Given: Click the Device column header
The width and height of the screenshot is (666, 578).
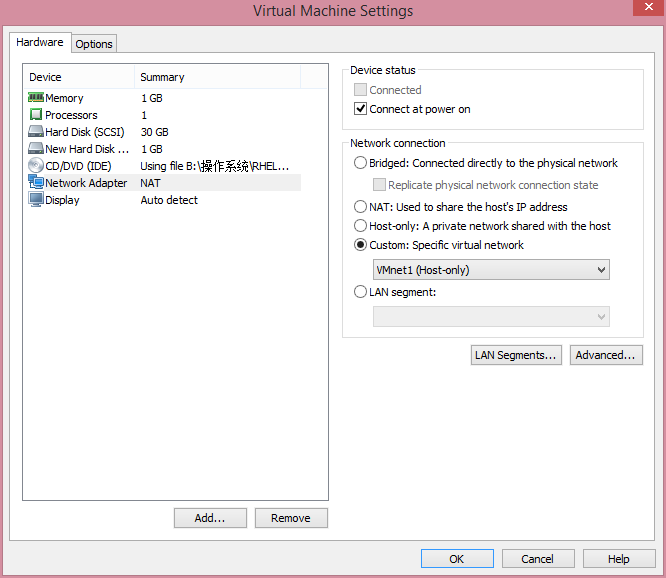Looking at the screenshot, I should pos(79,77).
